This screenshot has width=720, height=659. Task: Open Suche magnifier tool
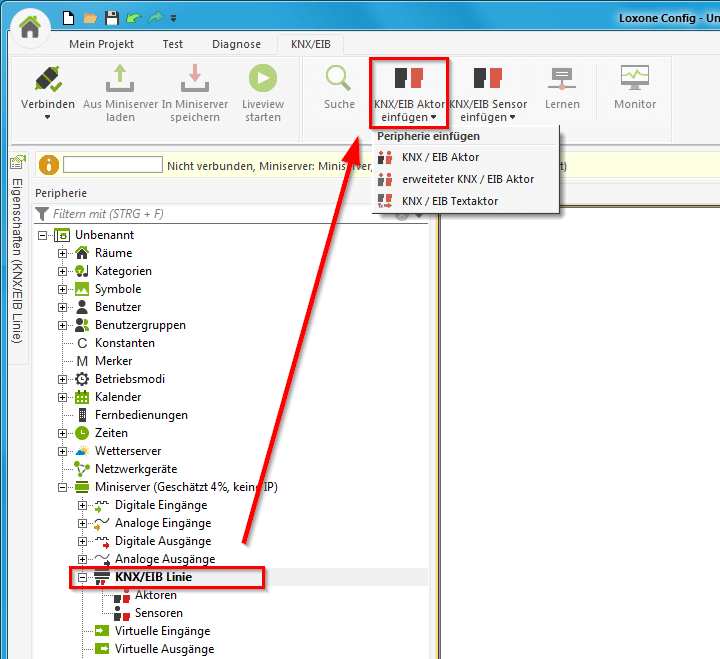339,80
